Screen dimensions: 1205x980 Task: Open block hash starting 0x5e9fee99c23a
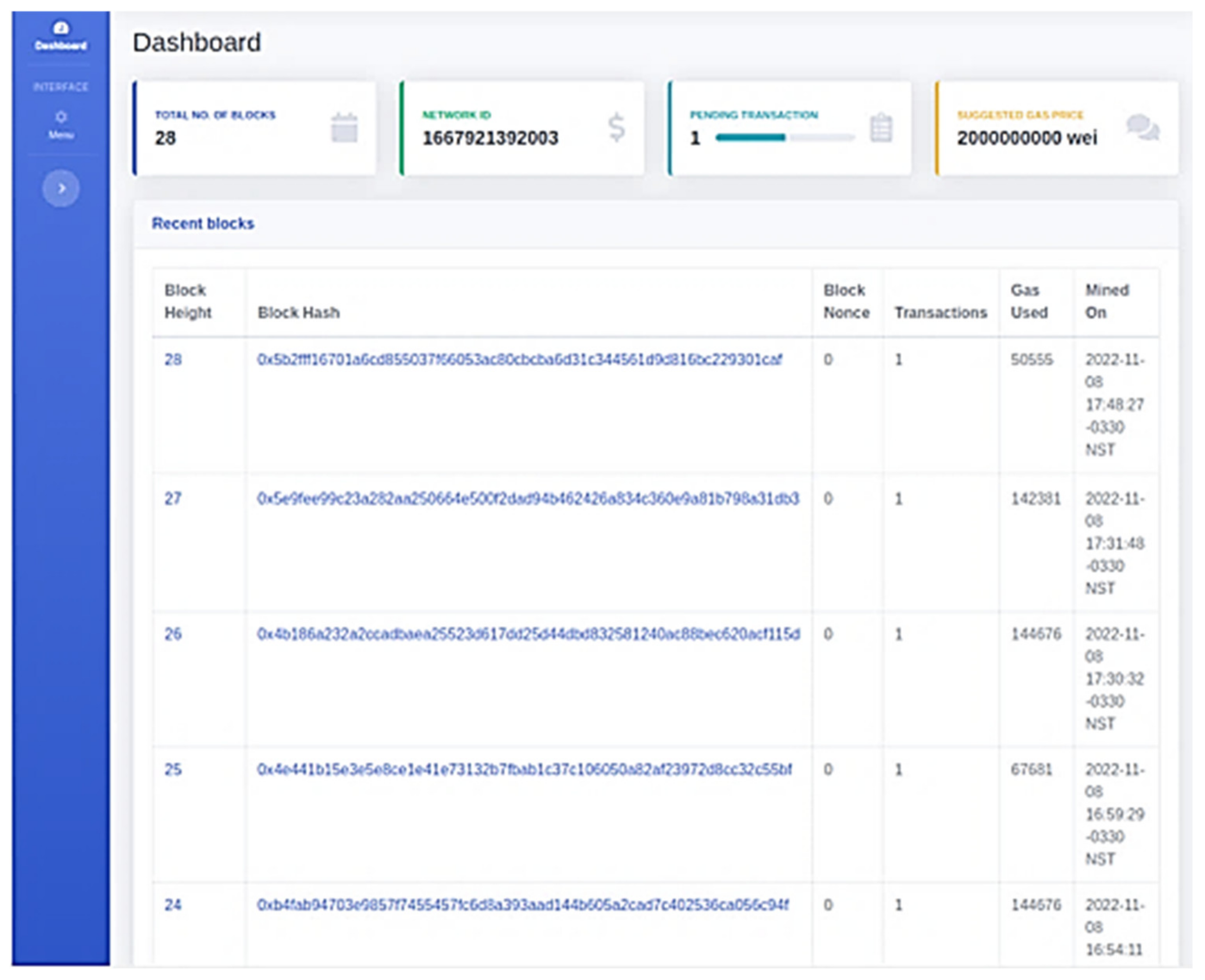[x=528, y=499]
